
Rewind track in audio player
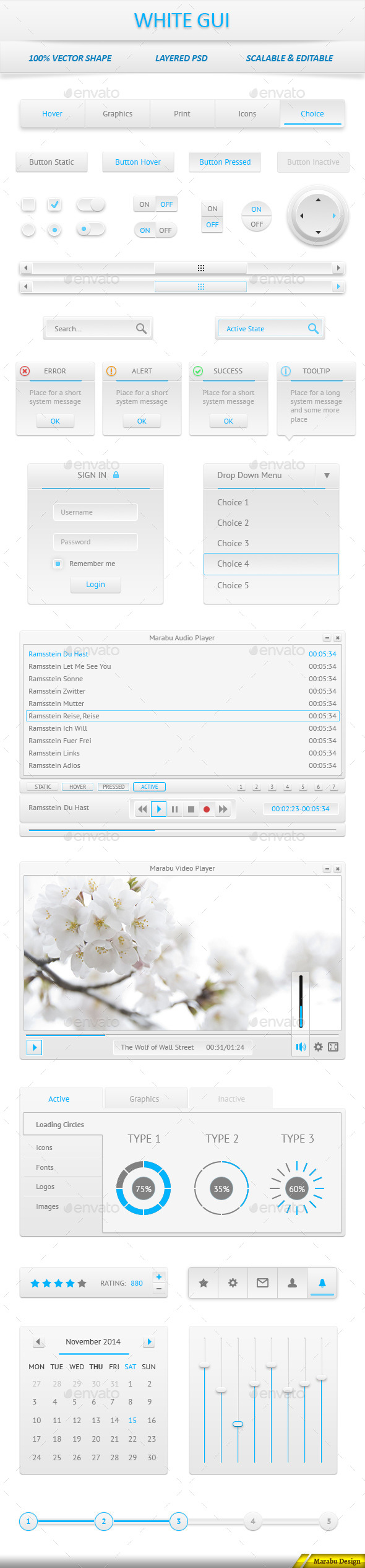click(x=142, y=809)
